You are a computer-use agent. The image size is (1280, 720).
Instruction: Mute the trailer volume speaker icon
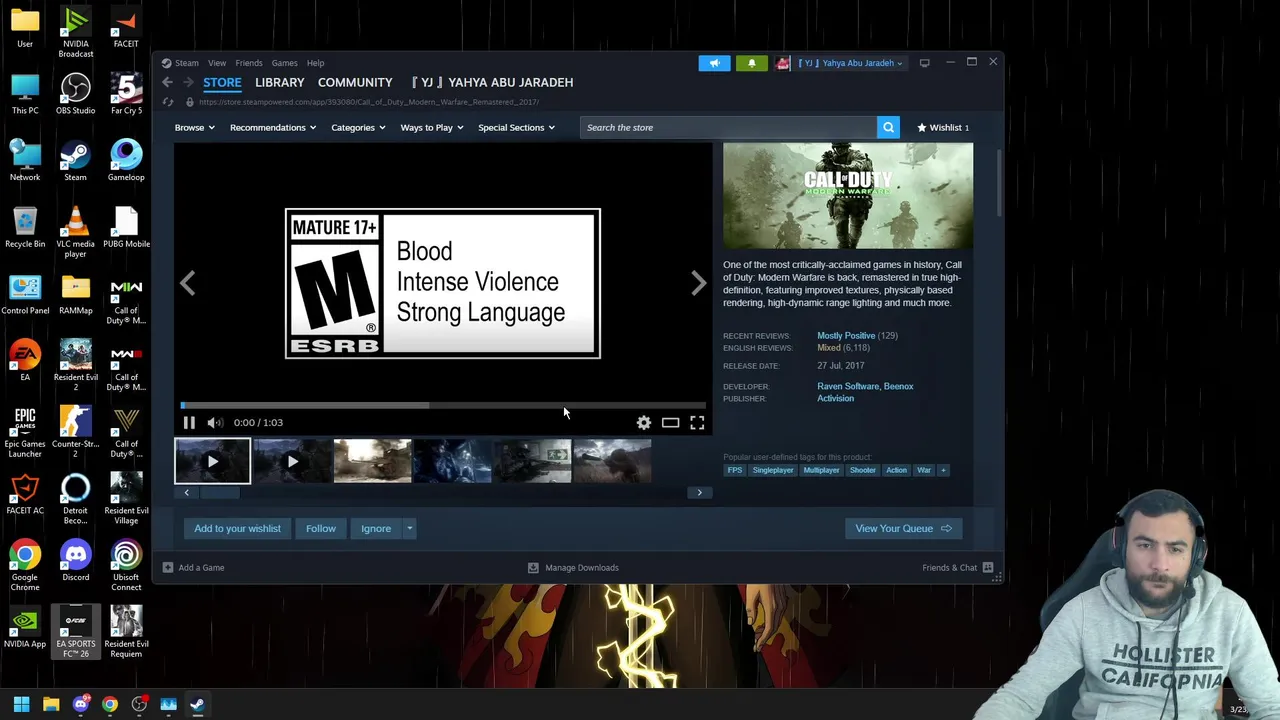(x=214, y=423)
